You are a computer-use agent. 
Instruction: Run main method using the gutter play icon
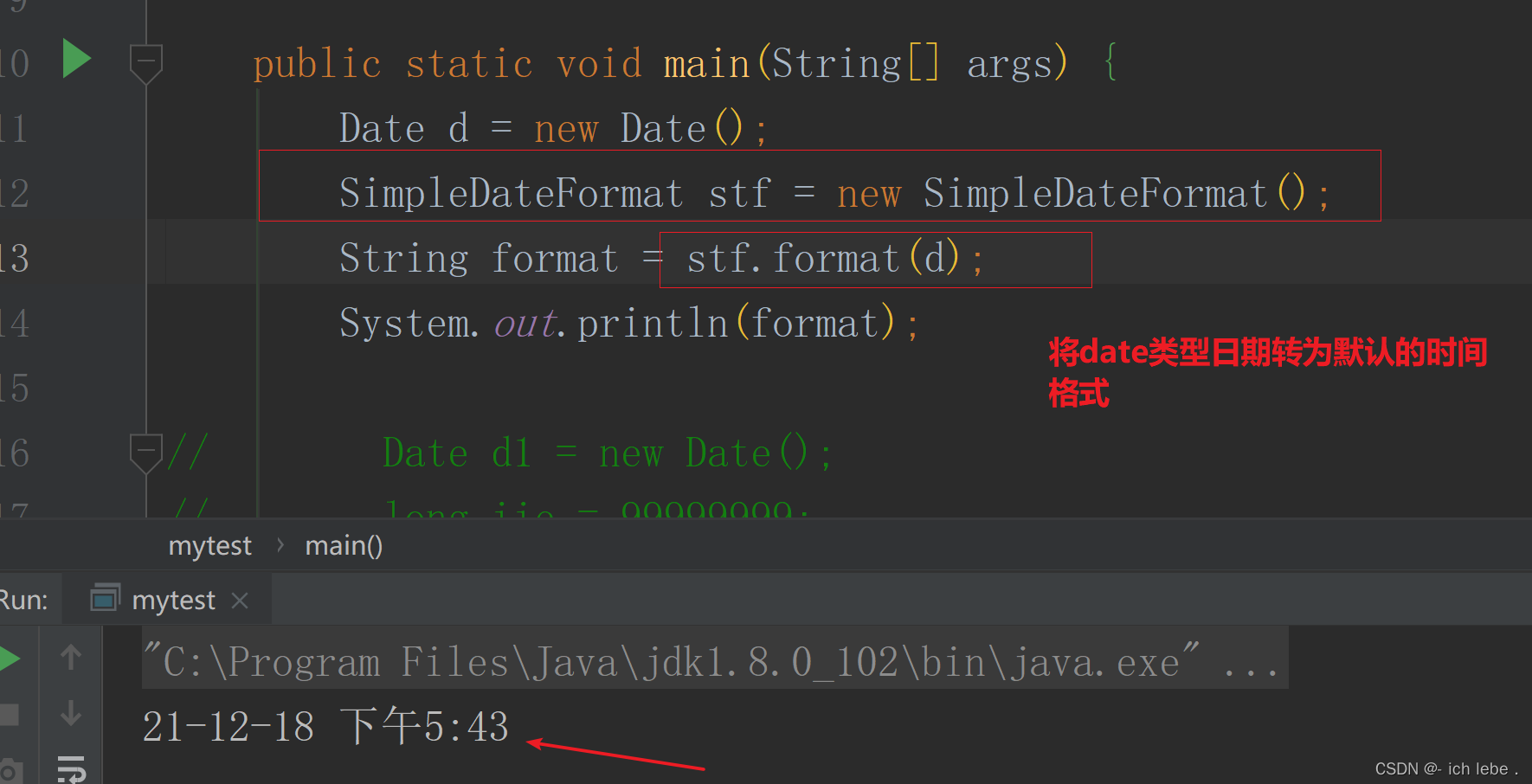coord(76,59)
